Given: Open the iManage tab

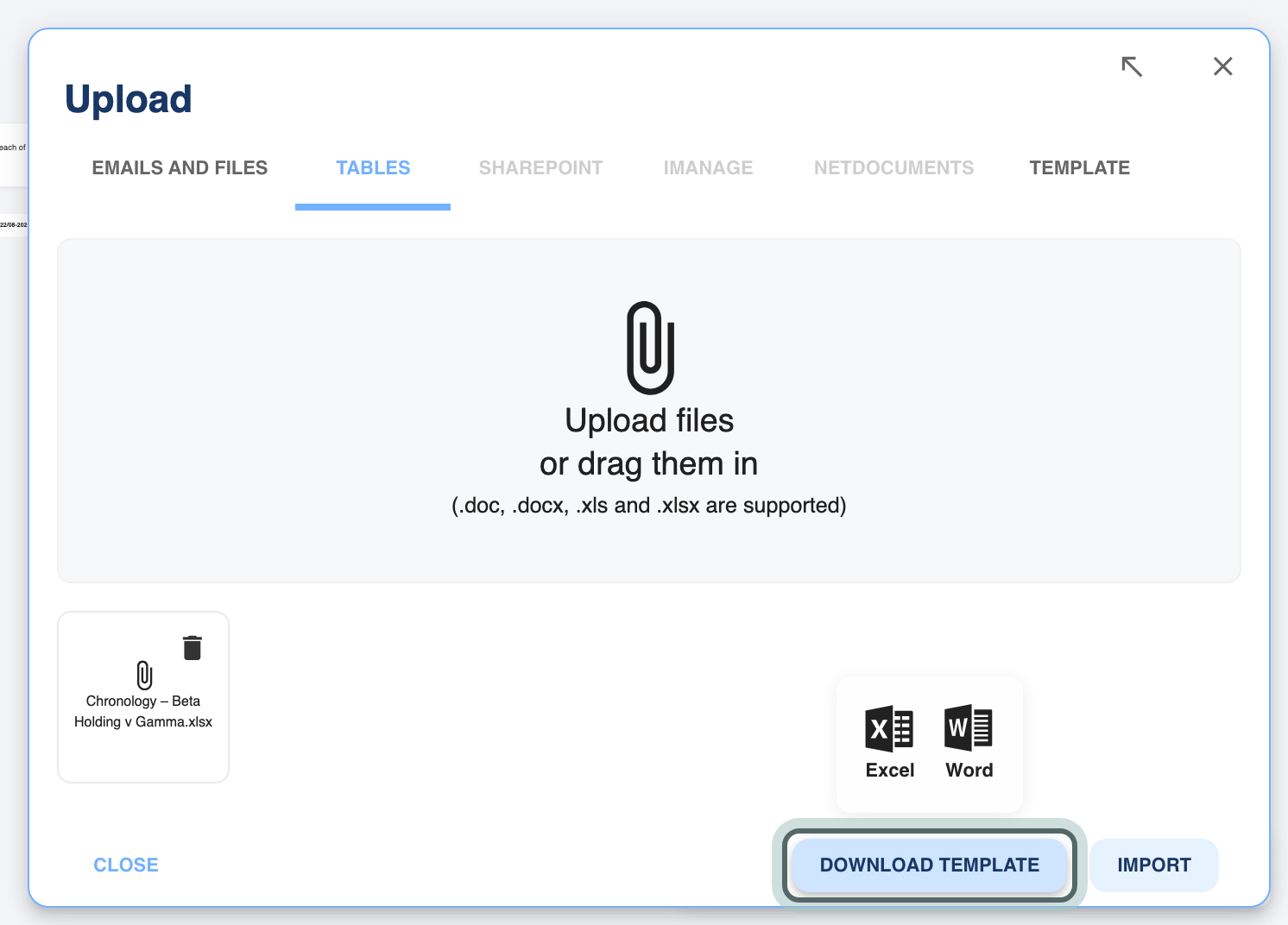Looking at the screenshot, I should coord(709,168).
